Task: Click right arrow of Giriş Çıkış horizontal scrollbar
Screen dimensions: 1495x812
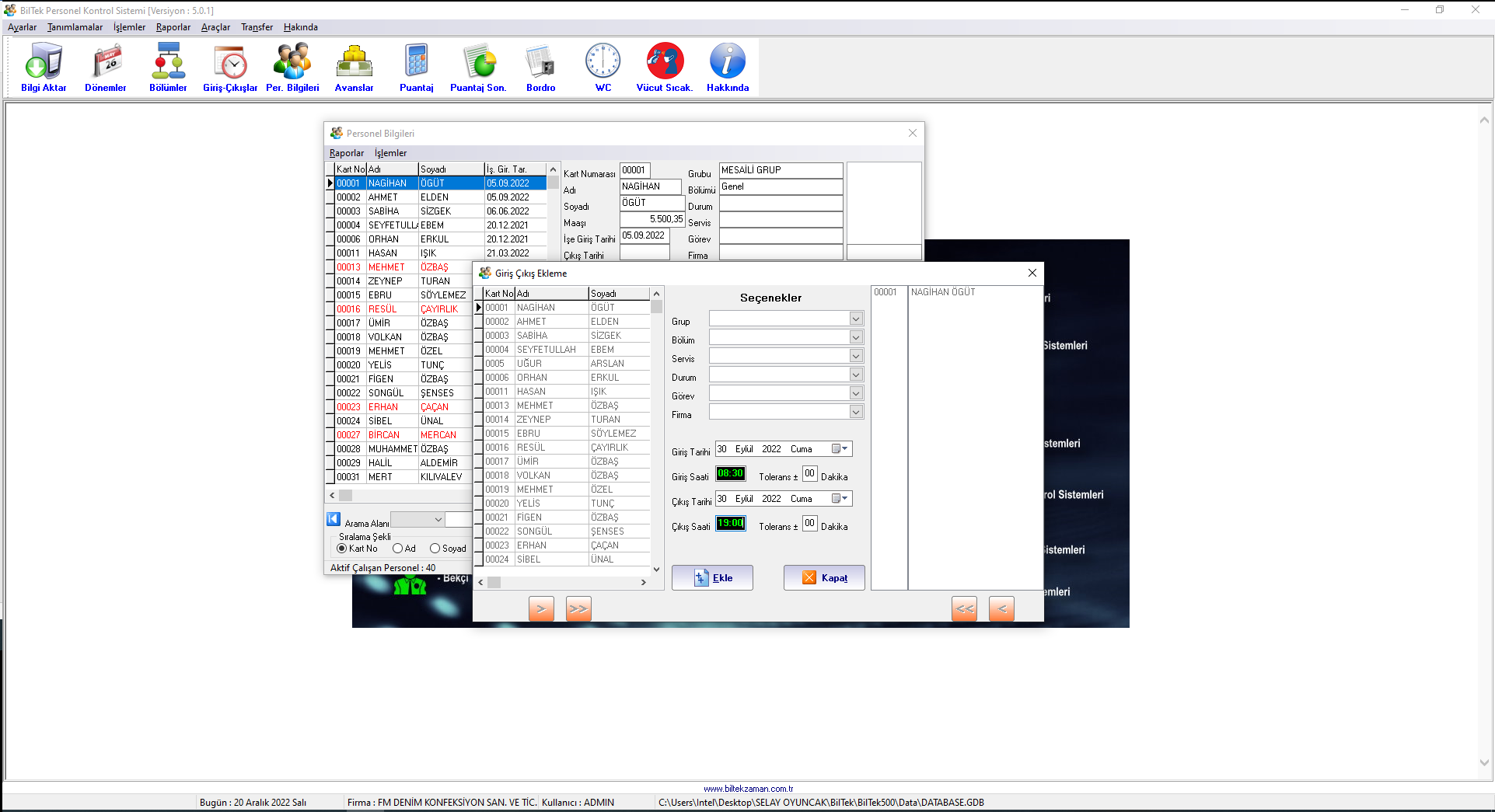Action: (643, 582)
